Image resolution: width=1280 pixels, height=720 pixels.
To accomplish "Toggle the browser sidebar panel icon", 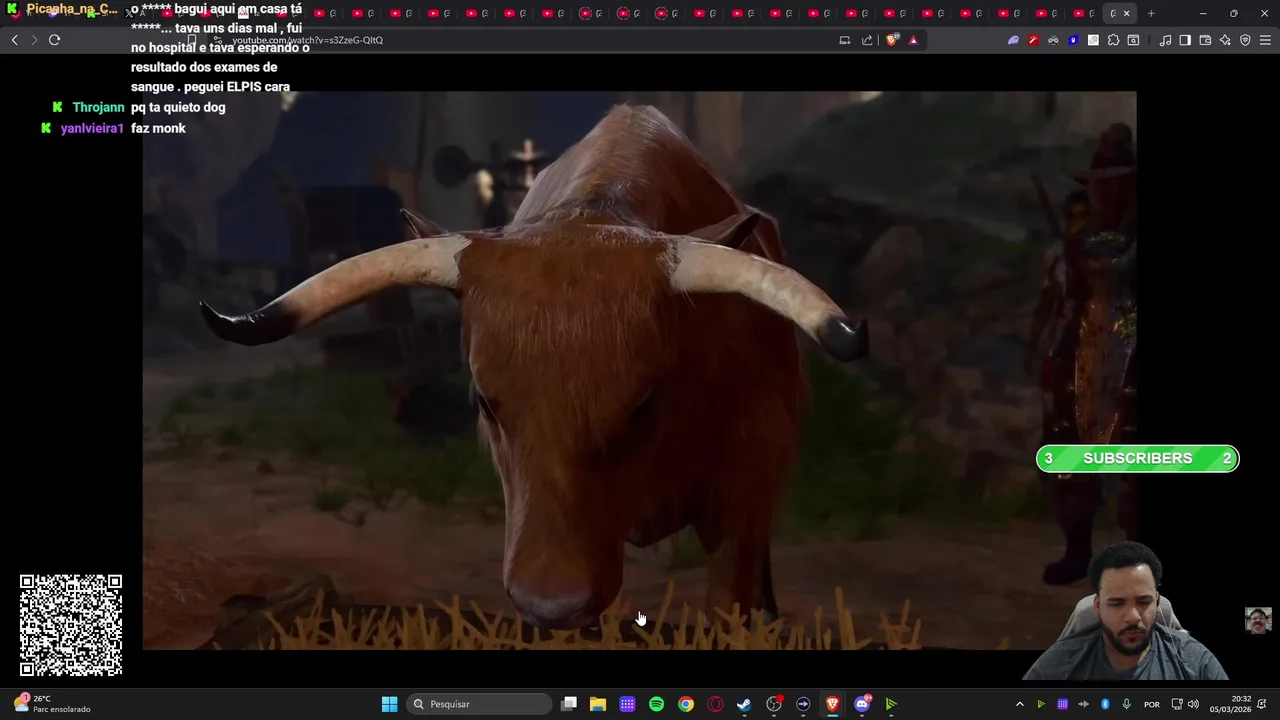I will pyautogui.click(x=1185, y=40).
